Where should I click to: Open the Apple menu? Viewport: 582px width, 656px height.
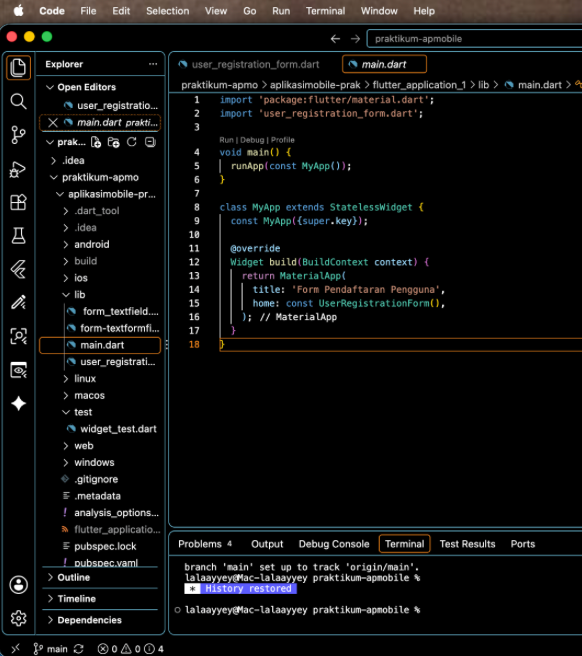[18, 11]
